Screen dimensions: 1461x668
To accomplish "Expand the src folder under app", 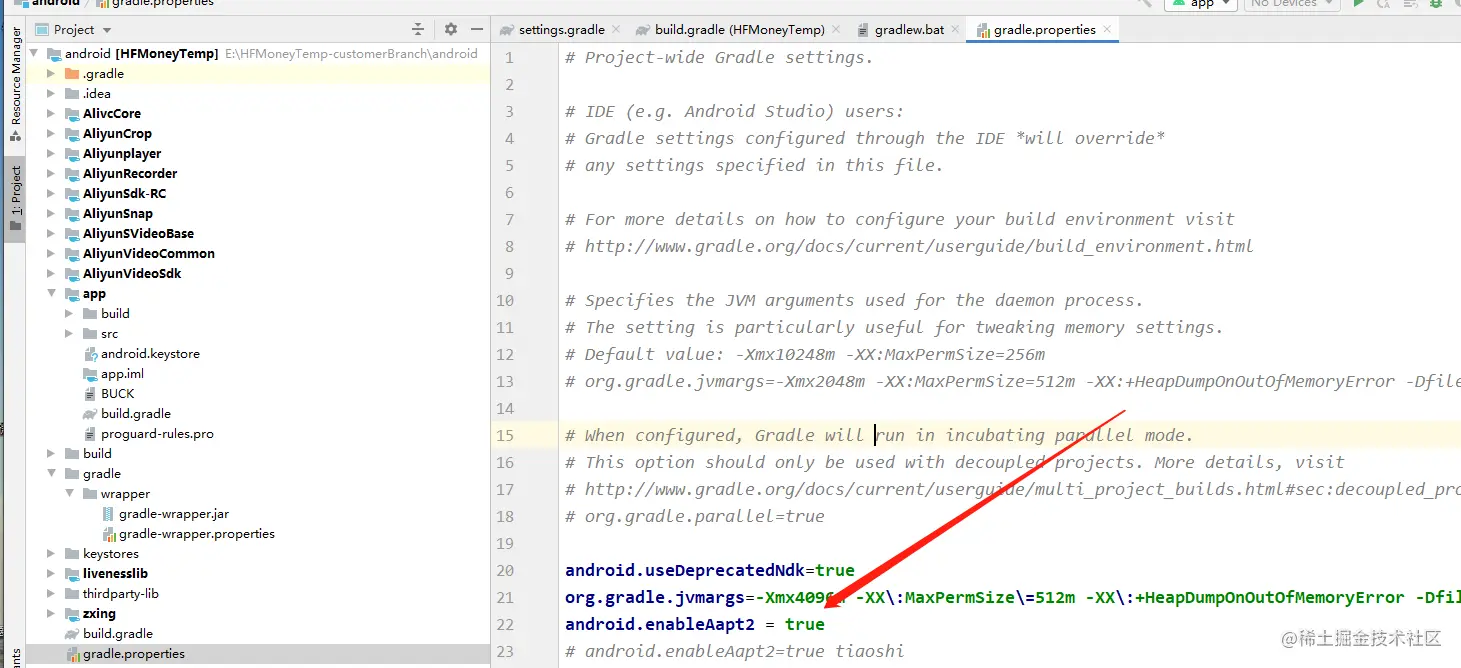I will (69, 334).
